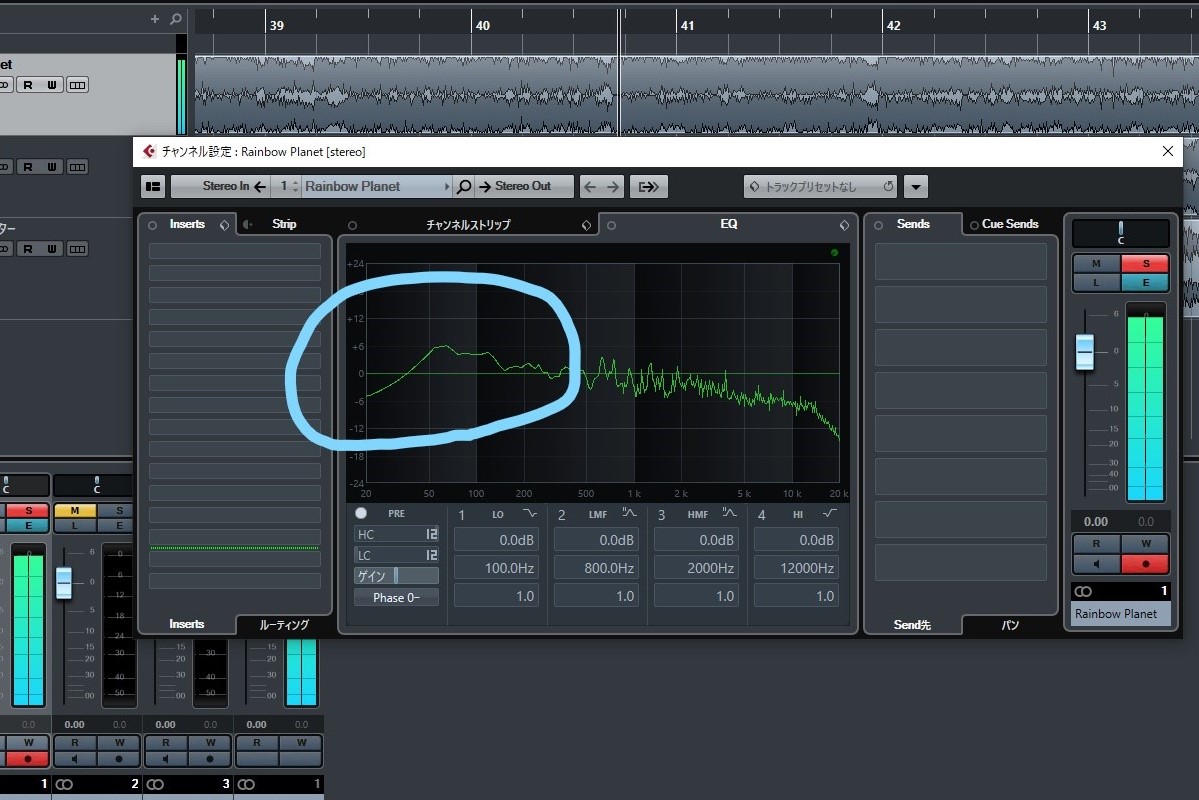Click bar 41 marker on timeline ruler

point(687,25)
